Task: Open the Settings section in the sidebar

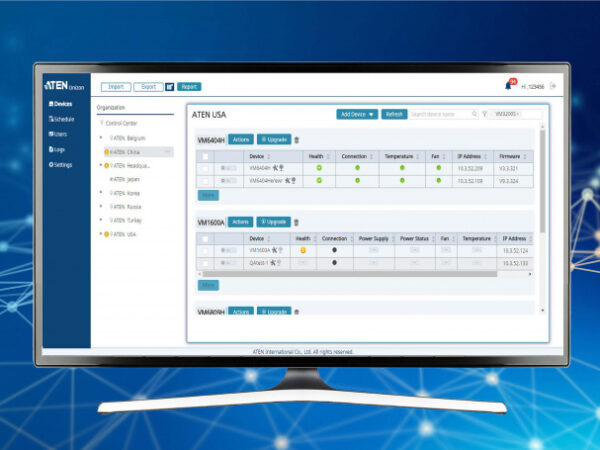Action: [x=60, y=165]
